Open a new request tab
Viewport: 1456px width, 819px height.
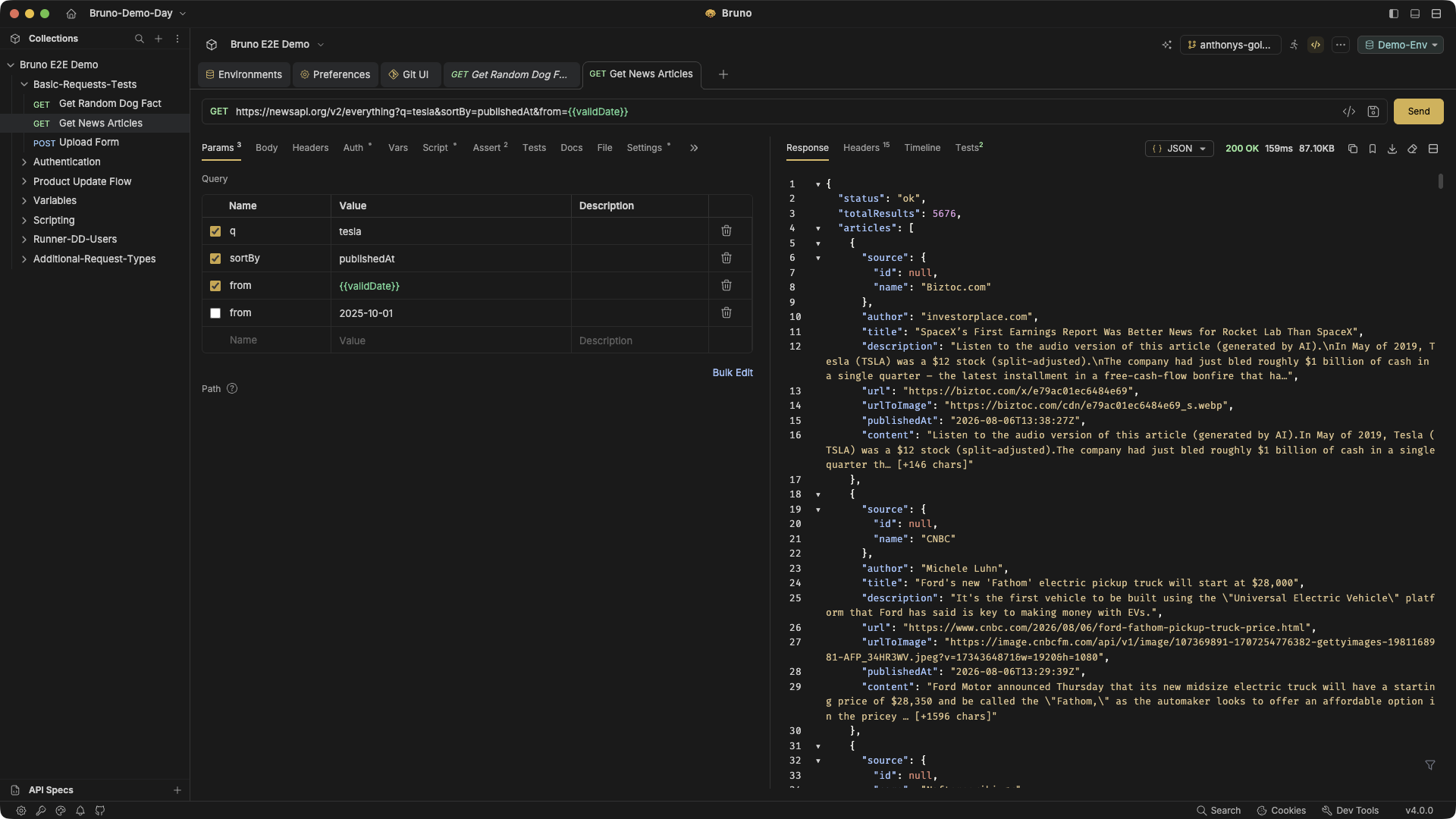723,74
